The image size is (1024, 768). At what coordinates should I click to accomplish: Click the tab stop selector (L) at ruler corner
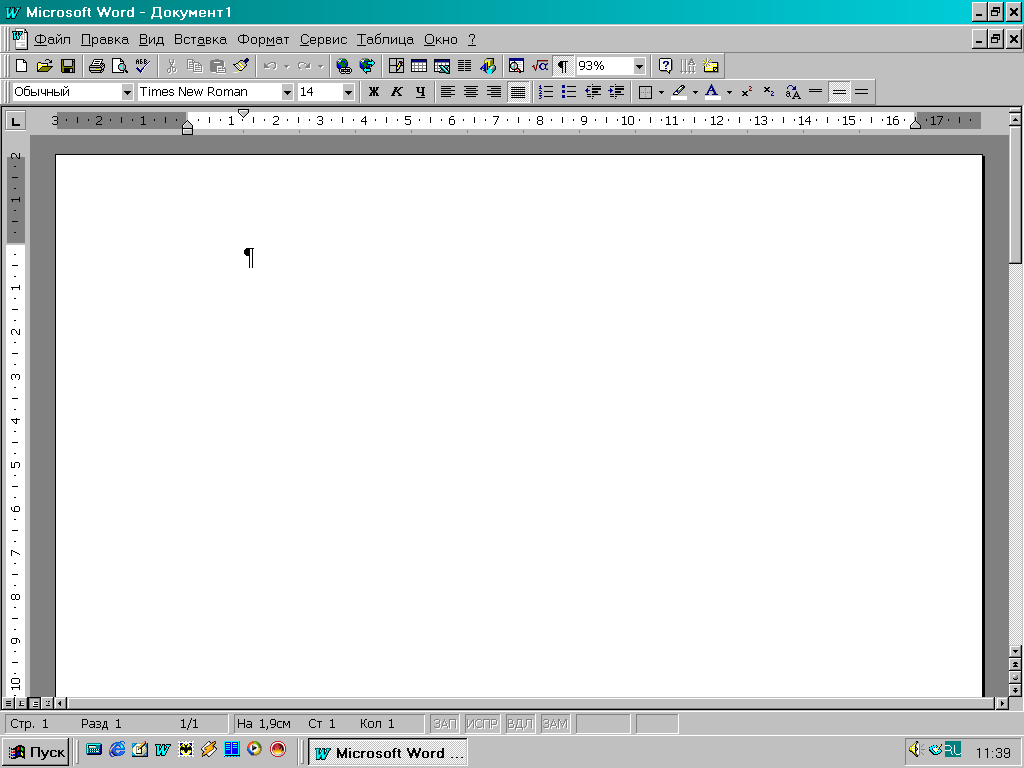[16, 121]
